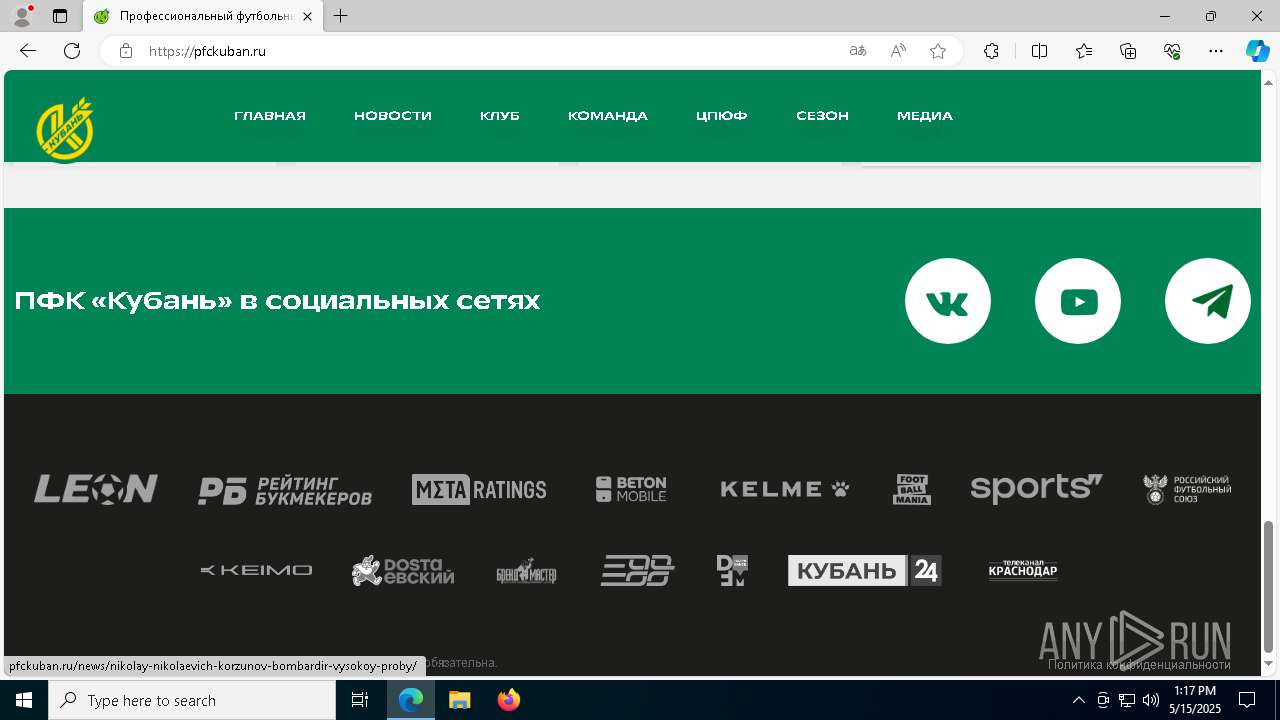Screen dimensions: 1280x720
Task: Close the current browser tab
Action: (x=308, y=16)
